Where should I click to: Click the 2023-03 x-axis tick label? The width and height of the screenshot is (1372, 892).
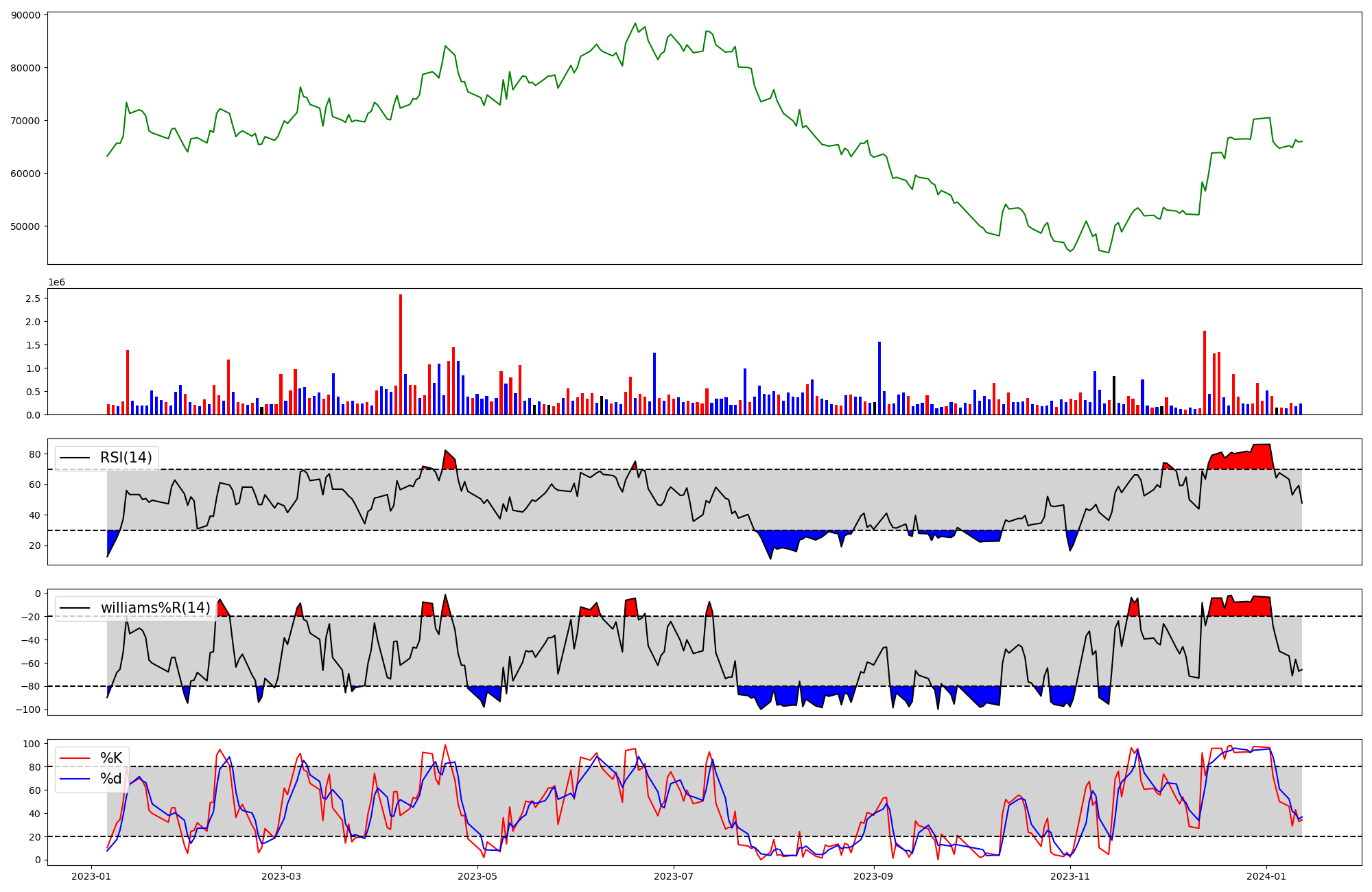[x=281, y=876]
